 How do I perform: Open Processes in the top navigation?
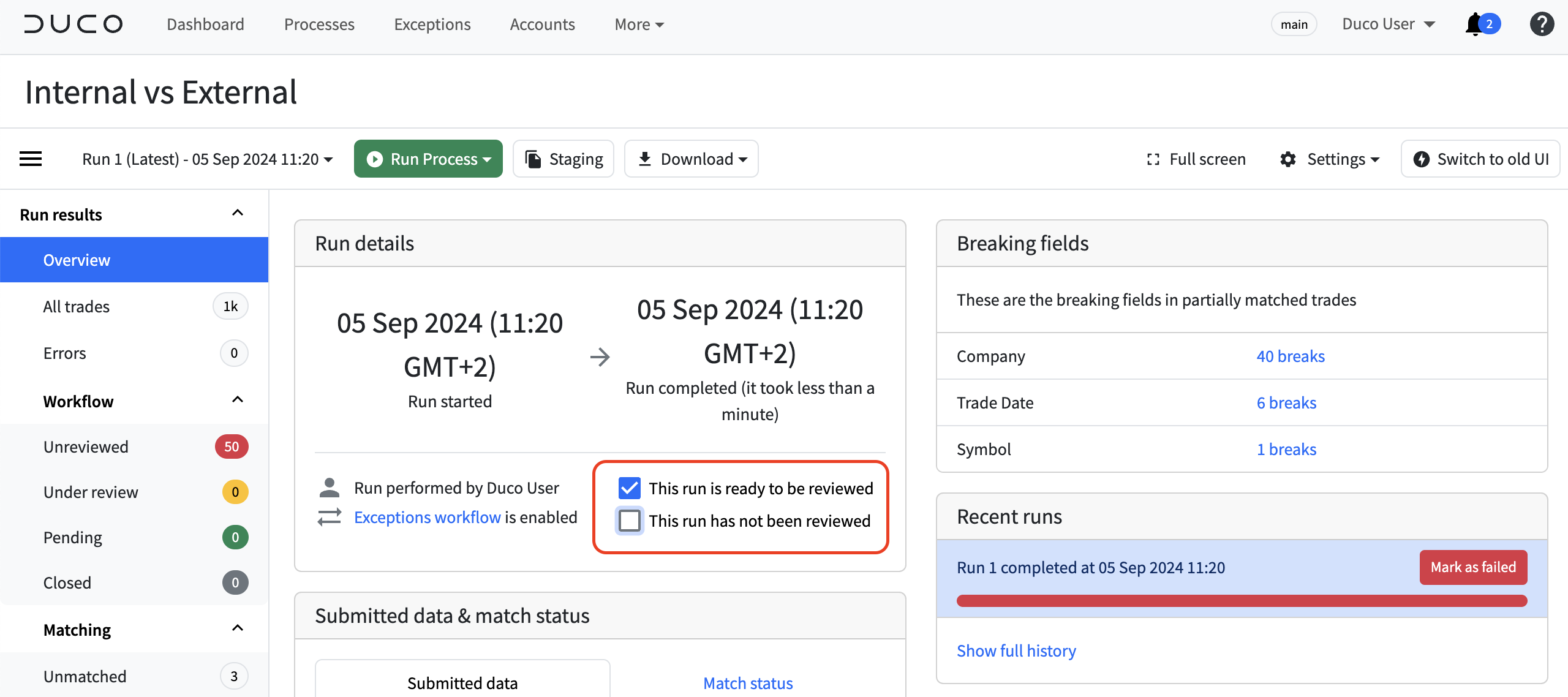(x=319, y=24)
